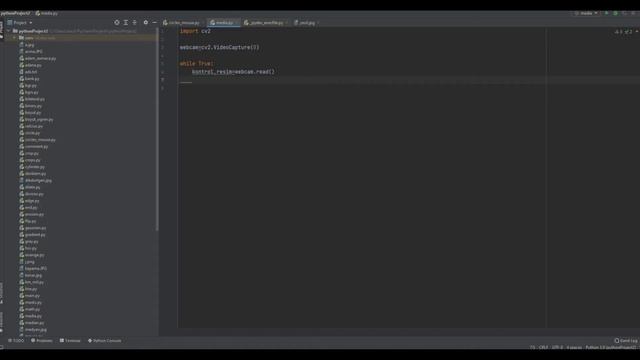Select circles_mouse.py in the project tree
640x360 pixels.
click(38, 140)
